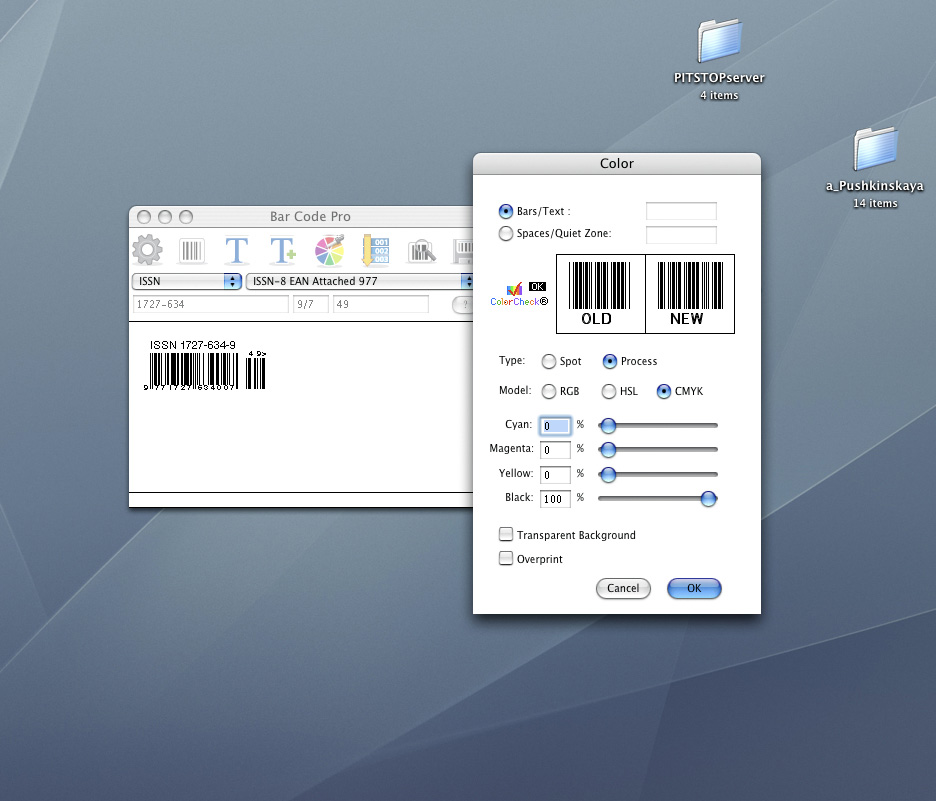Click the Magenta slider handle
The height and width of the screenshot is (801, 936).
pyautogui.click(x=608, y=449)
